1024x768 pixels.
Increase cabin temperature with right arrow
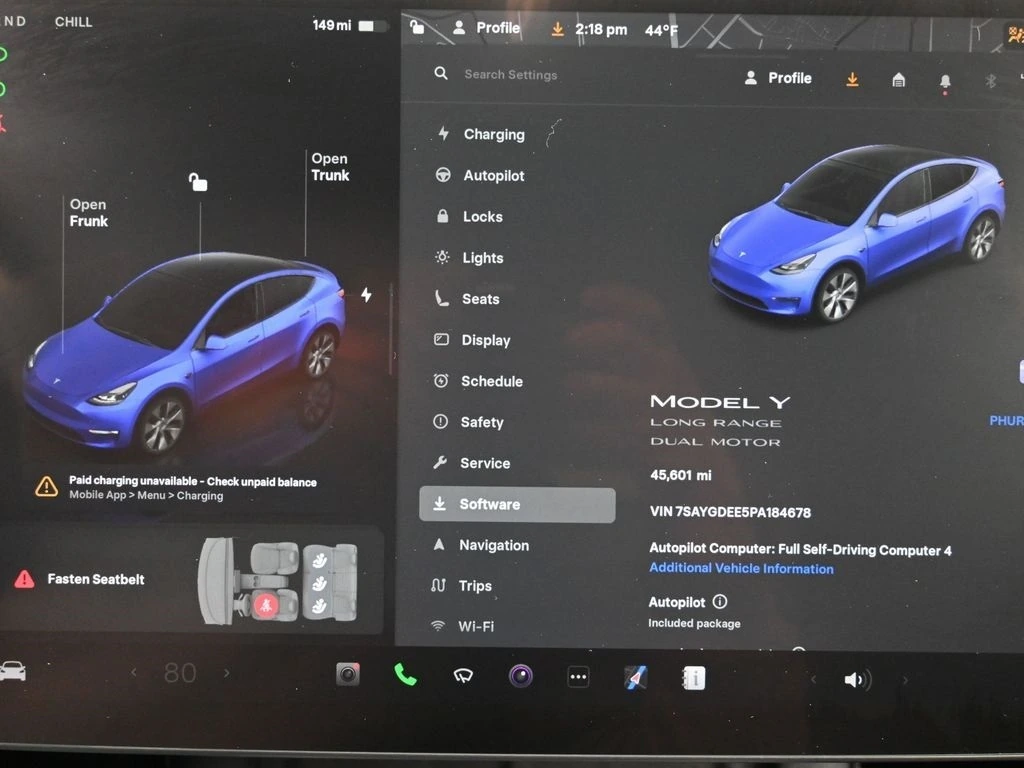227,673
